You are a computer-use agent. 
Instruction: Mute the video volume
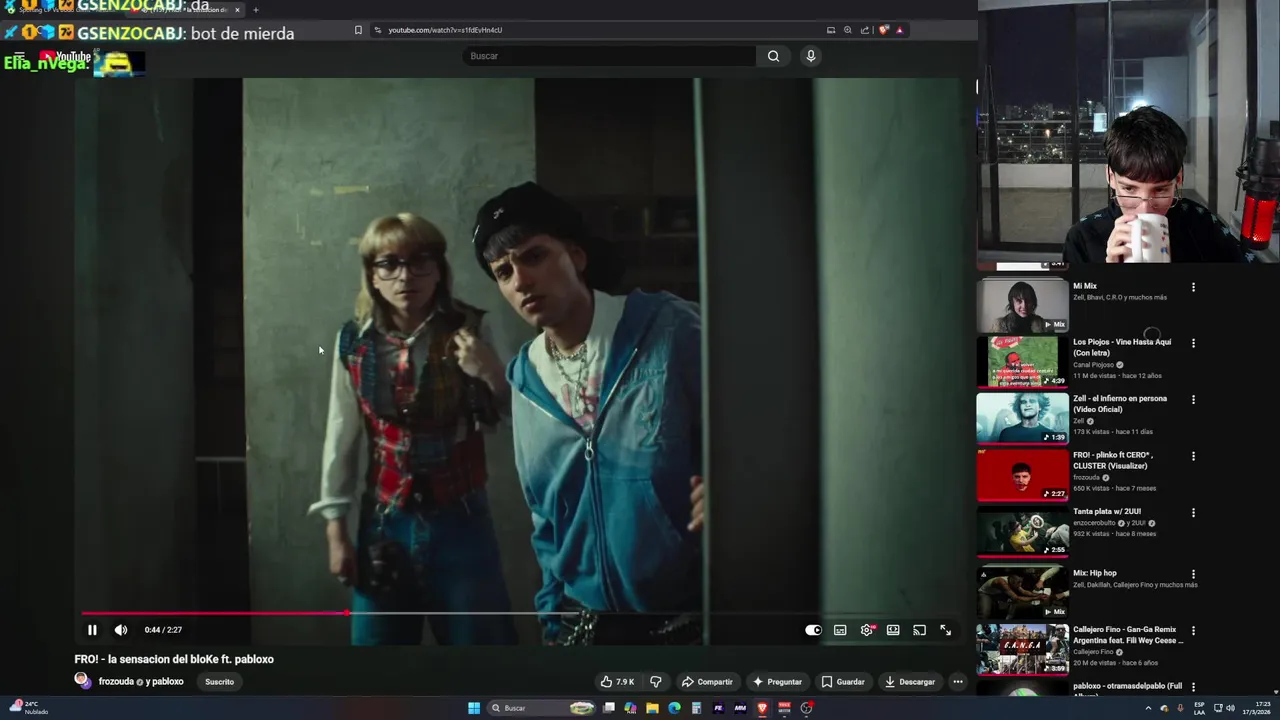click(121, 630)
